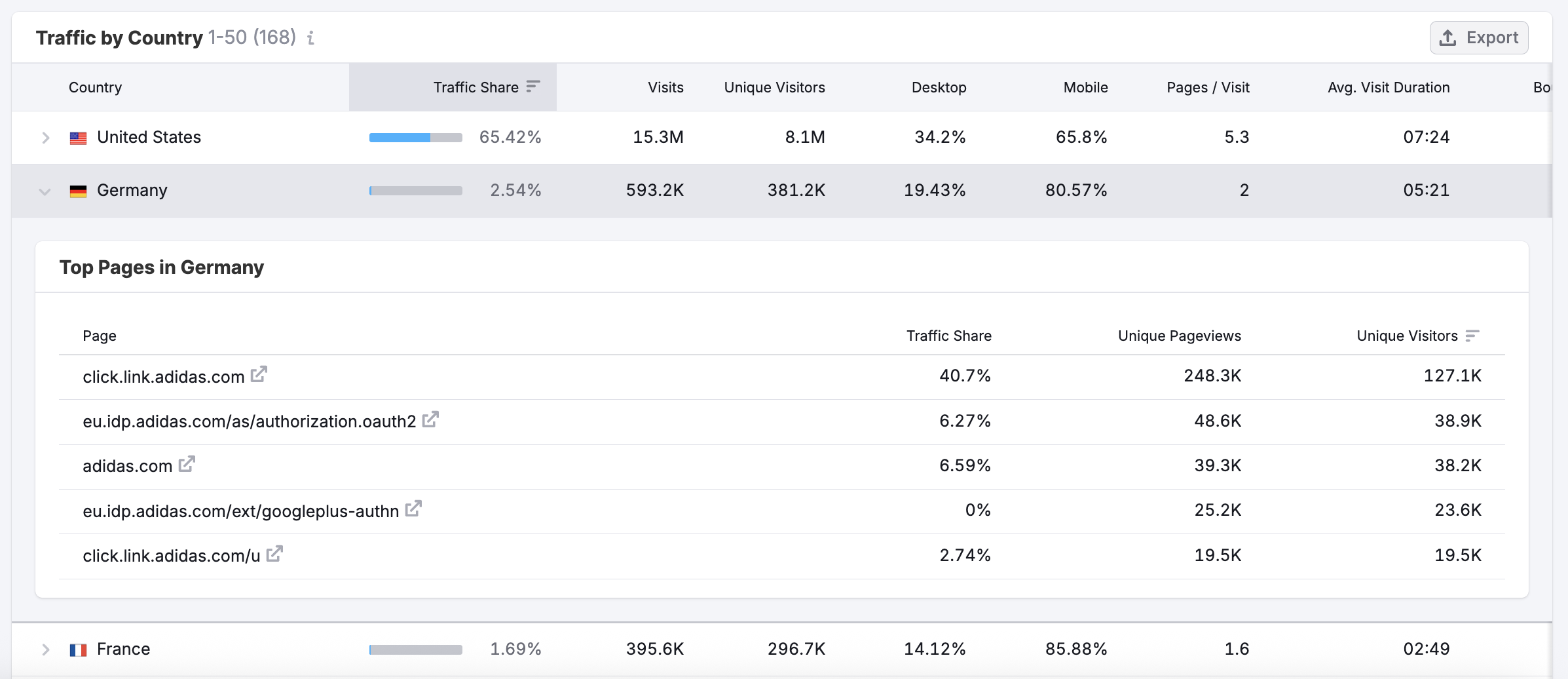Open external link for the authorization.oauth2 page
The image size is (1568, 679).
430,419
